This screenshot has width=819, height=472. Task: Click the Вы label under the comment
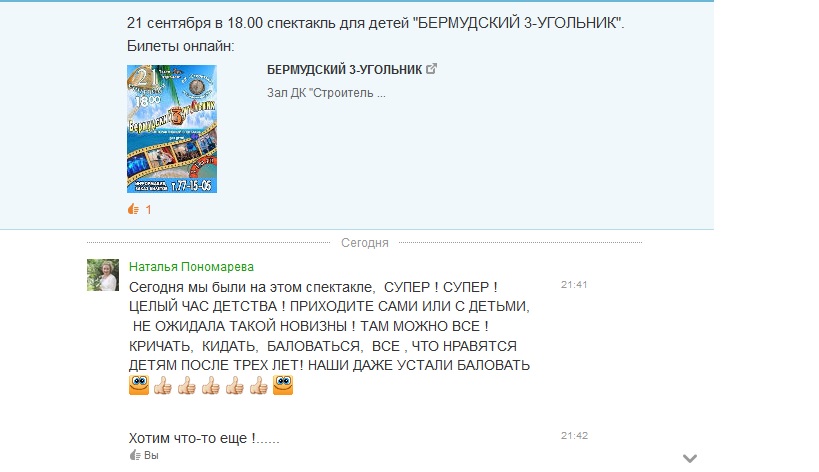151,455
